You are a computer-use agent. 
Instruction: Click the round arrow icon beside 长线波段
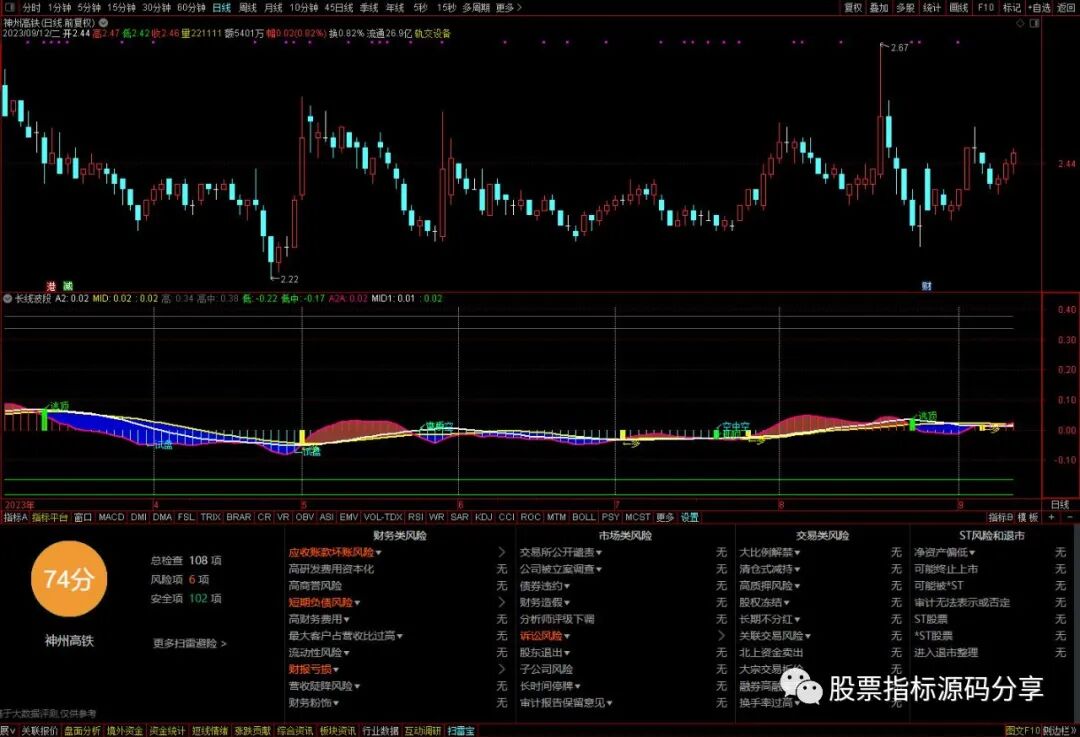click(x=8, y=298)
